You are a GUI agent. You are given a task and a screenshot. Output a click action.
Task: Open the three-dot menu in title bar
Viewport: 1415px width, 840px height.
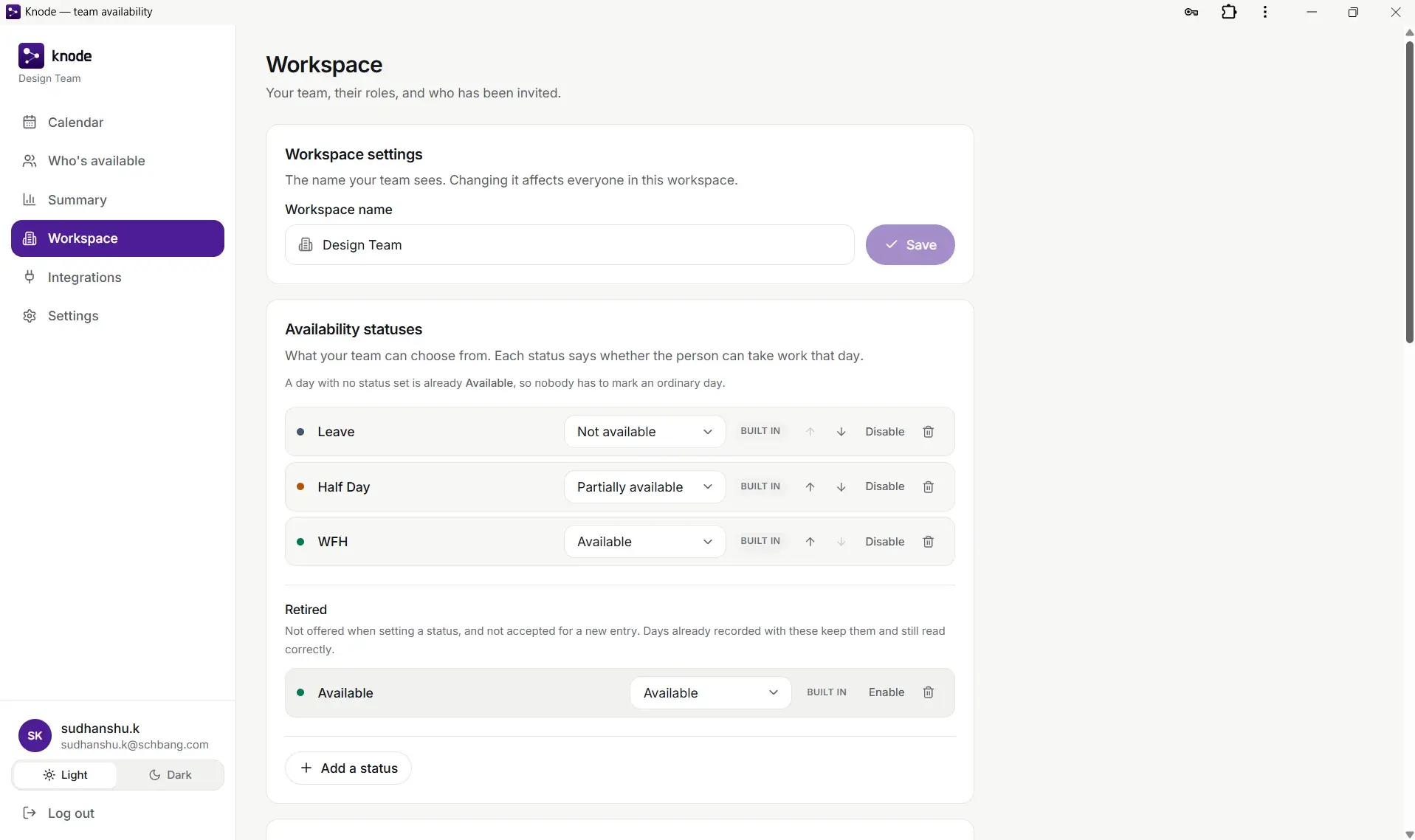[x=1265, y=12]
